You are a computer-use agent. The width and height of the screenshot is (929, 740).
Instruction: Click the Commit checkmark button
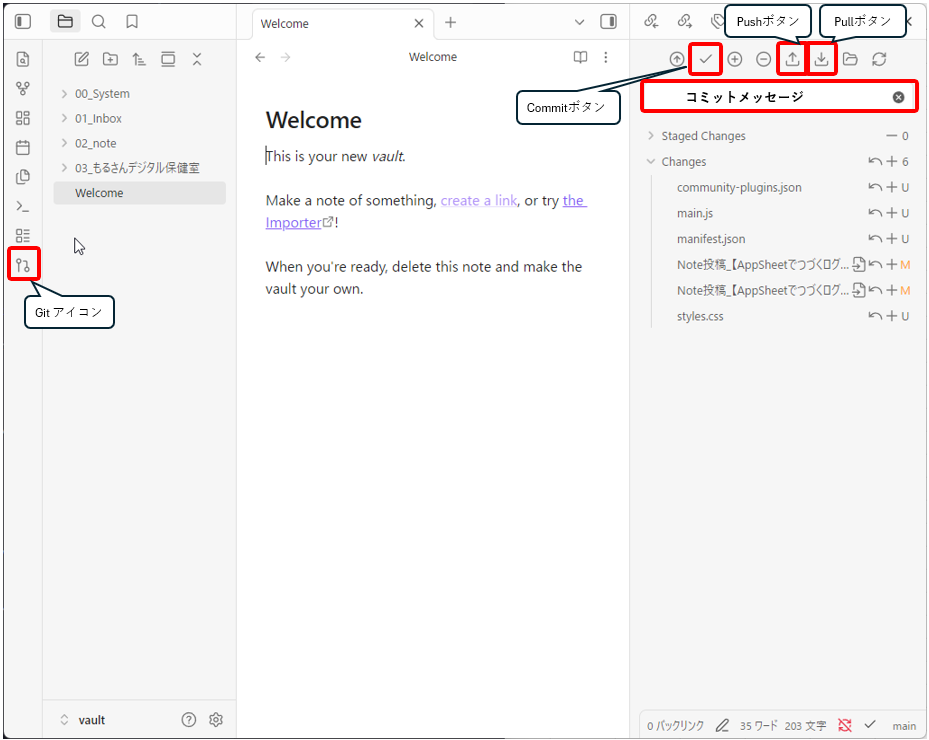(706, 59)
